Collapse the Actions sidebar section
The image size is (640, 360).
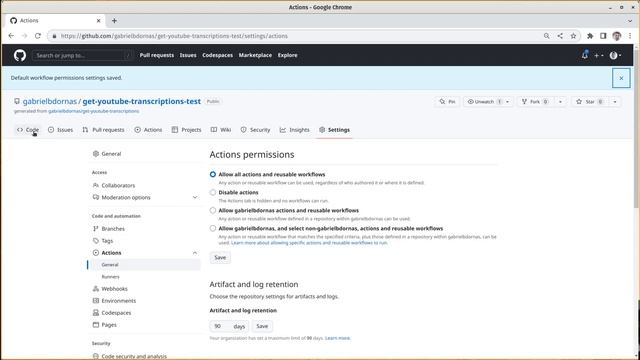195,253
